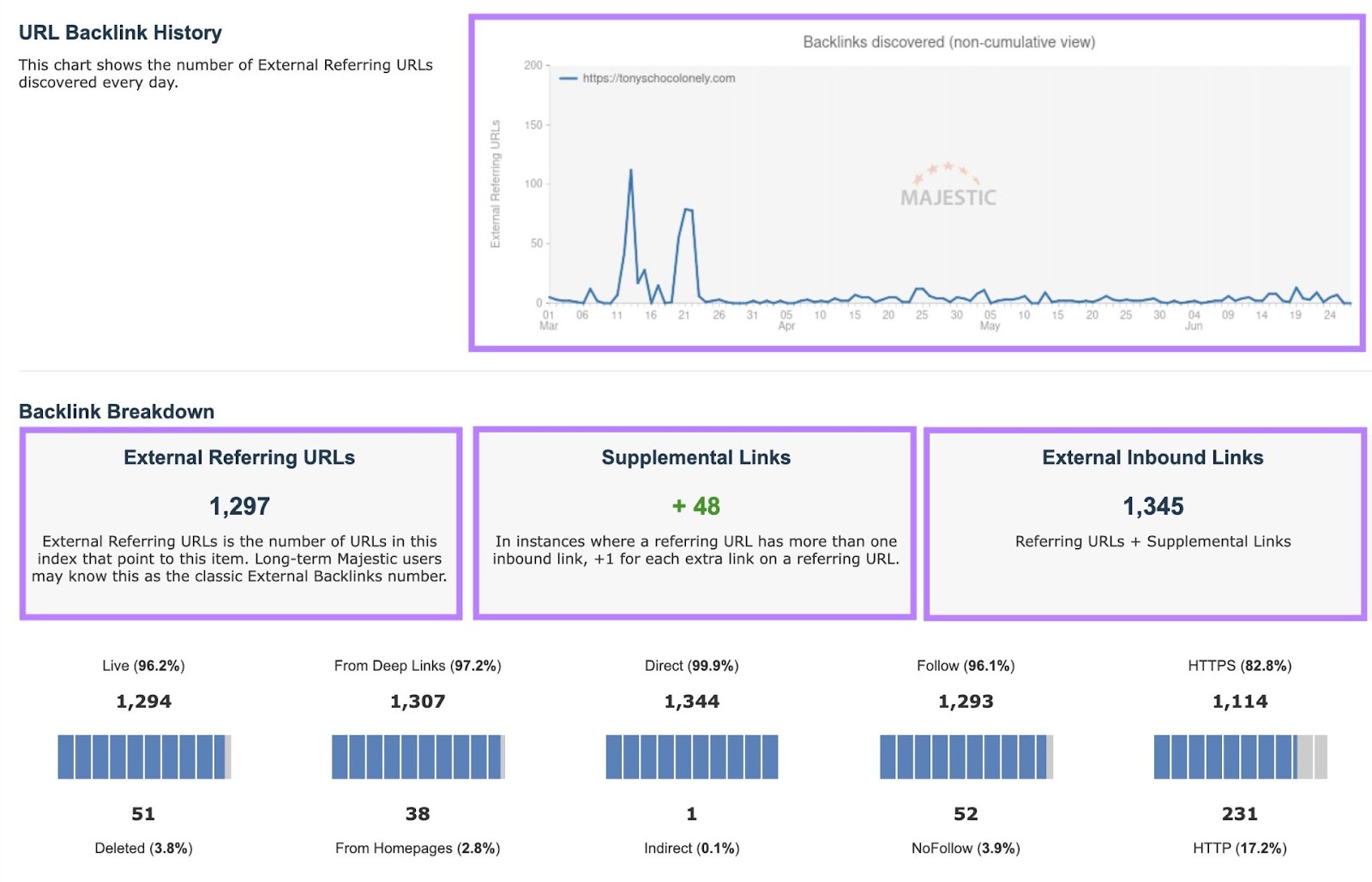
Task: Click the From Deep Links (97.2%) label
Action: pyautogui.click(x=418, y=666)
